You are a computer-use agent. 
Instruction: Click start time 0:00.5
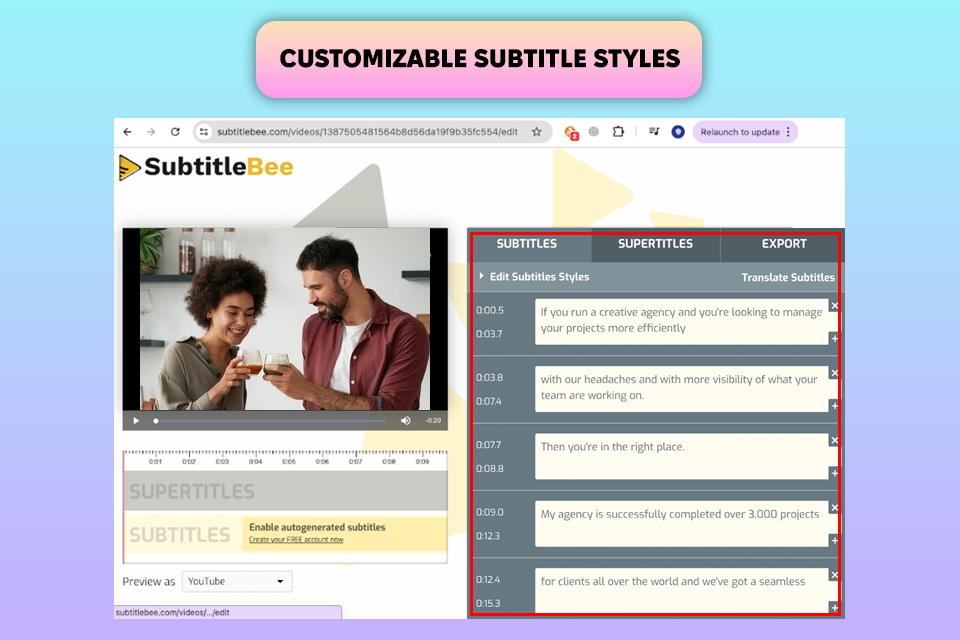490,311
